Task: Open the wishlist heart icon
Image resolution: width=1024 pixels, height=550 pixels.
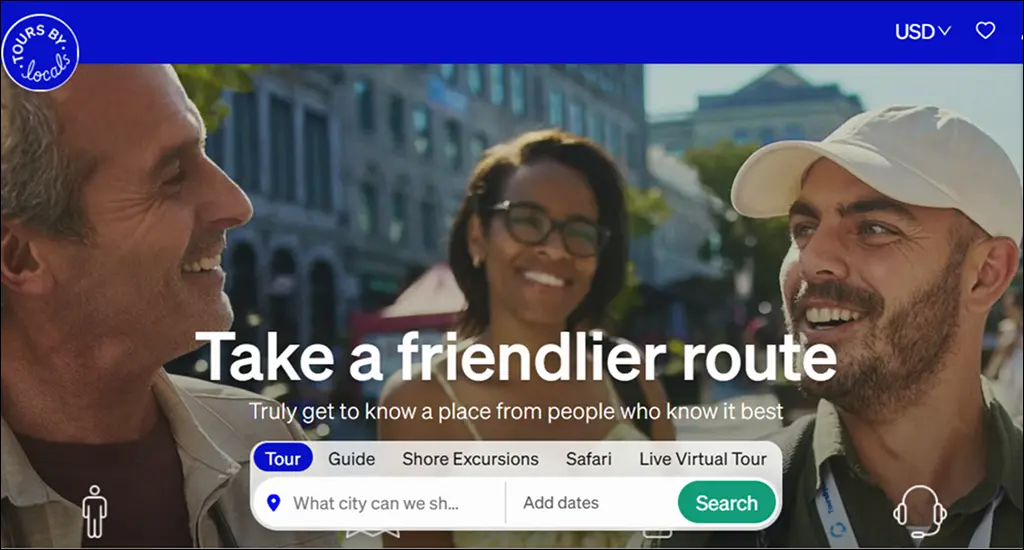Action: [985, 31]
